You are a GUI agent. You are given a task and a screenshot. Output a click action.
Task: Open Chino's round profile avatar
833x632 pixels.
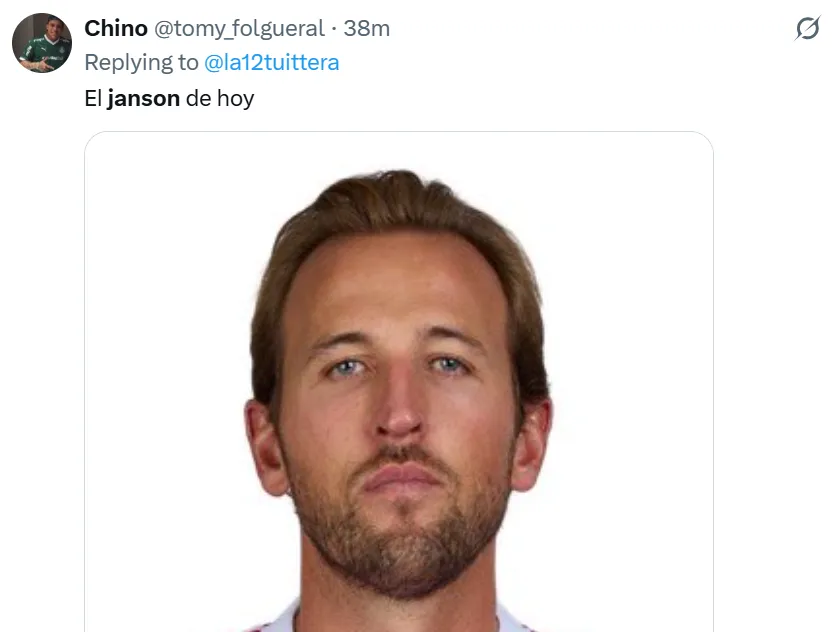point(42,43)
